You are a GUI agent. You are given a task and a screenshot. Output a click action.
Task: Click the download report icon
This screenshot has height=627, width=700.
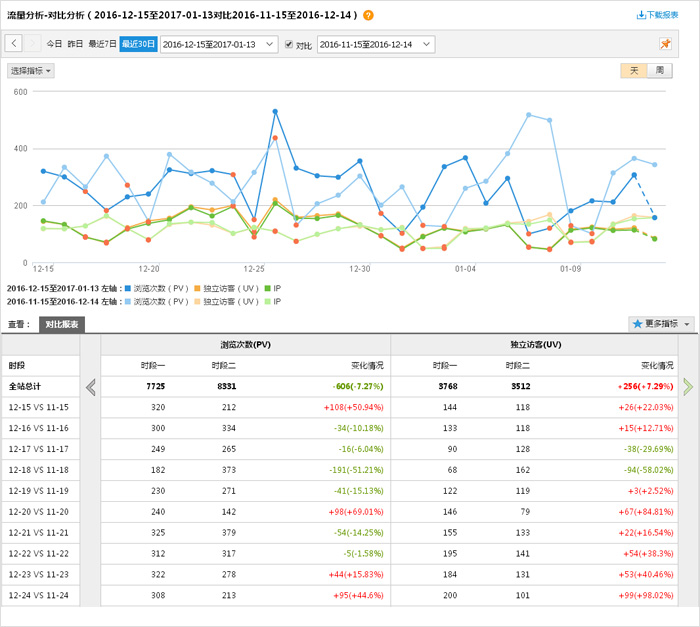pos(641,16)
